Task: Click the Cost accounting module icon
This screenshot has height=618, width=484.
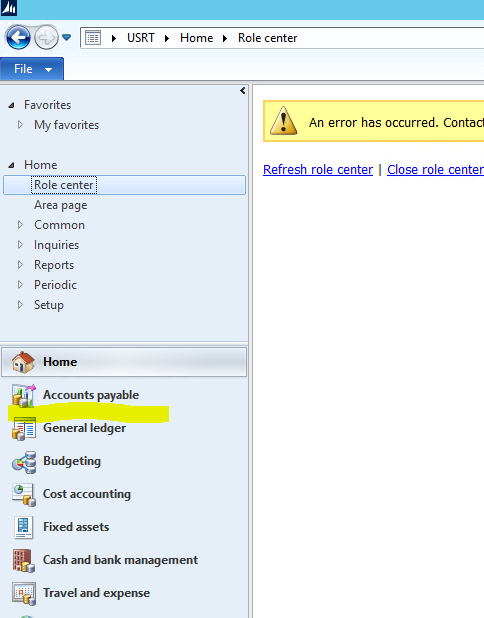Action: coord(24,495)
